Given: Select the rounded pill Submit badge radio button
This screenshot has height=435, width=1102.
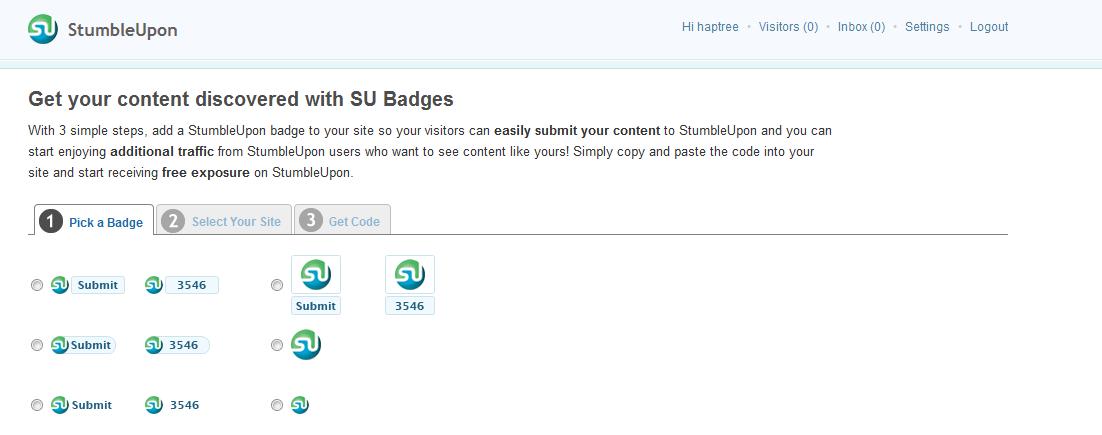Looking at the screenshot, I should click(37, 345).
